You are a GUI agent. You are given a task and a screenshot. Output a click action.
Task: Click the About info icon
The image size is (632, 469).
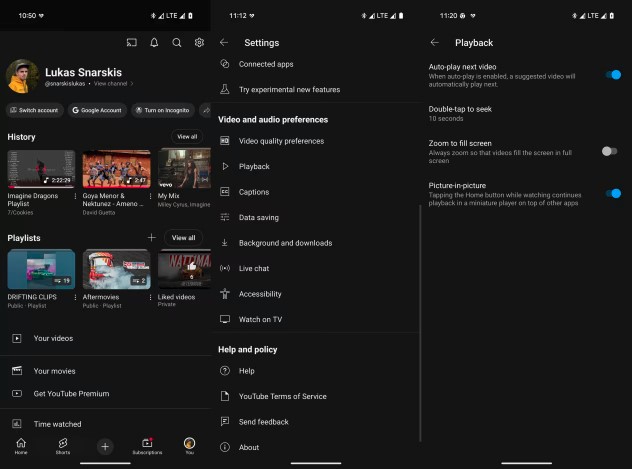click(x=225, y=447)
